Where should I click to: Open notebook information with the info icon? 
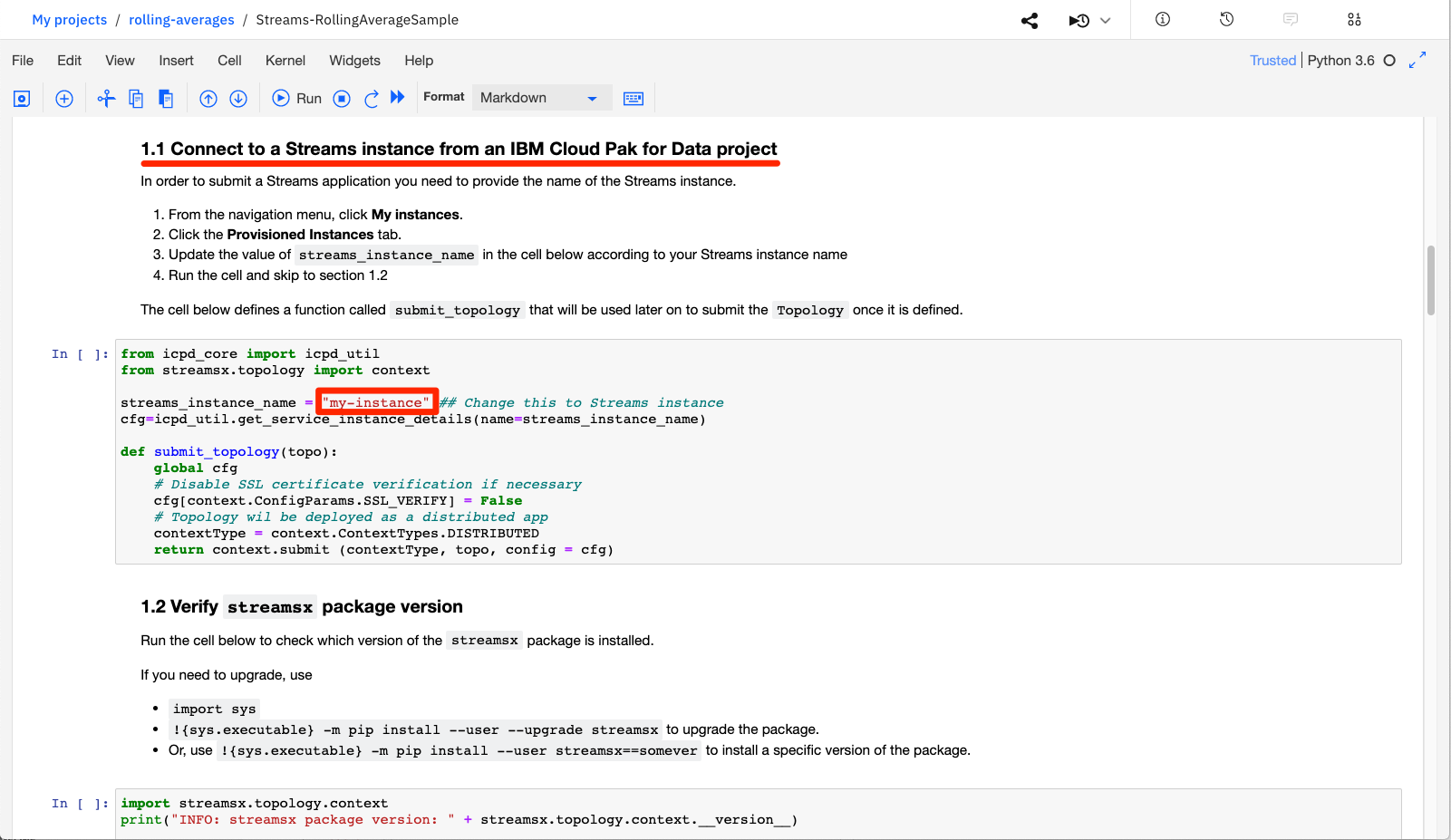(x=1163, y=19)
